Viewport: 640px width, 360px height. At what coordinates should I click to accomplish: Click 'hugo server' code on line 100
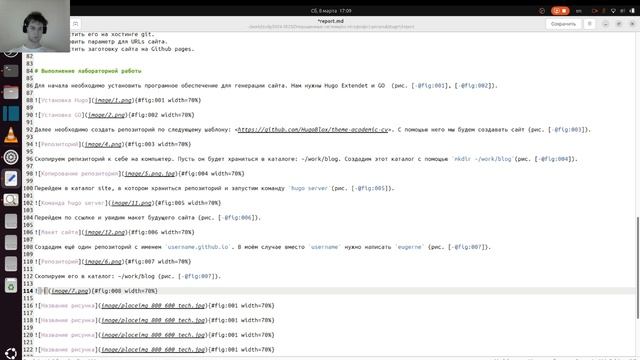tap(309, 189)
